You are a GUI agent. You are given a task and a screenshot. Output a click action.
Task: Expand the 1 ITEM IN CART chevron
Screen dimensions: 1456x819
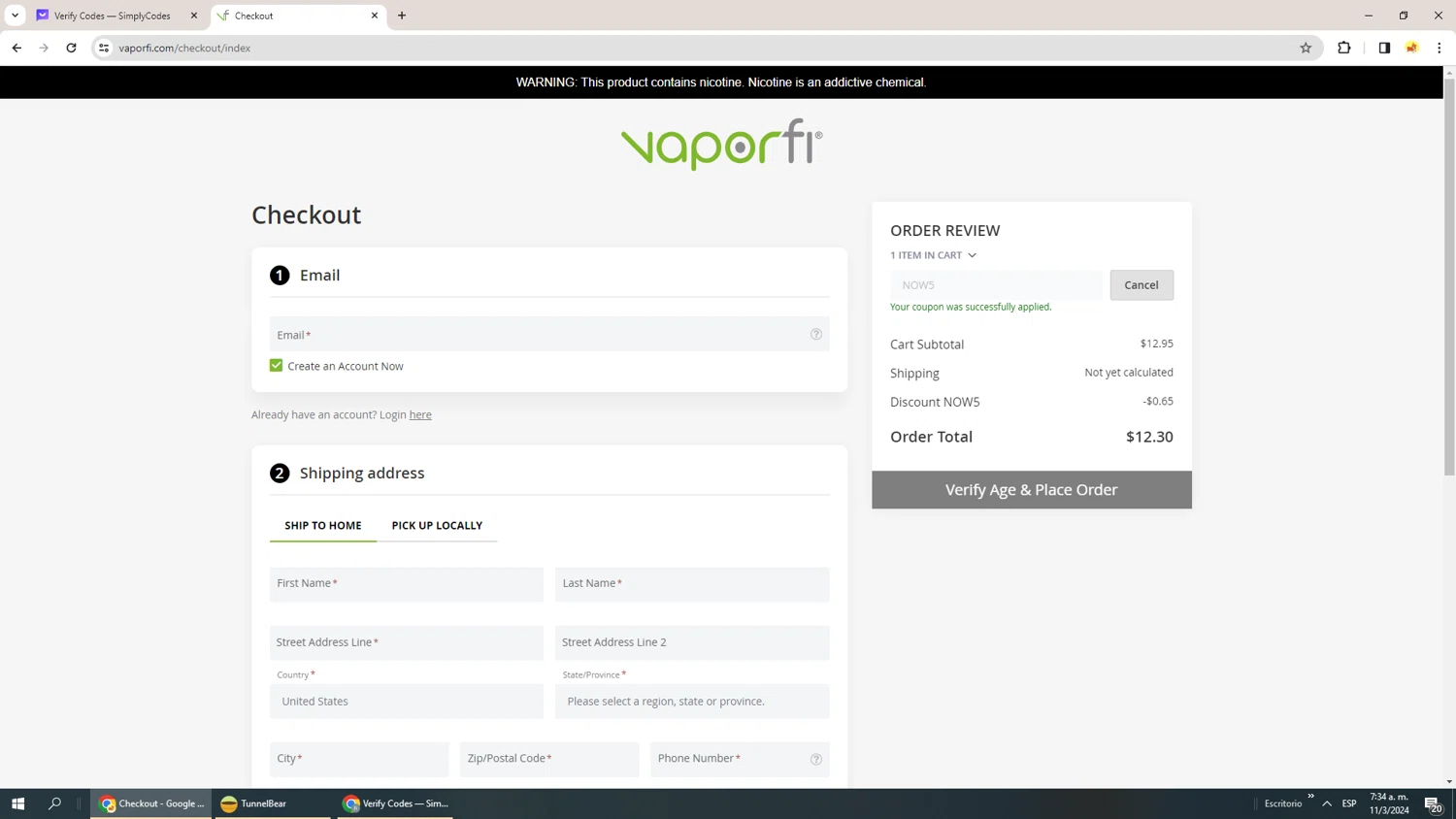pyautogui.click(x=972, y=255)
